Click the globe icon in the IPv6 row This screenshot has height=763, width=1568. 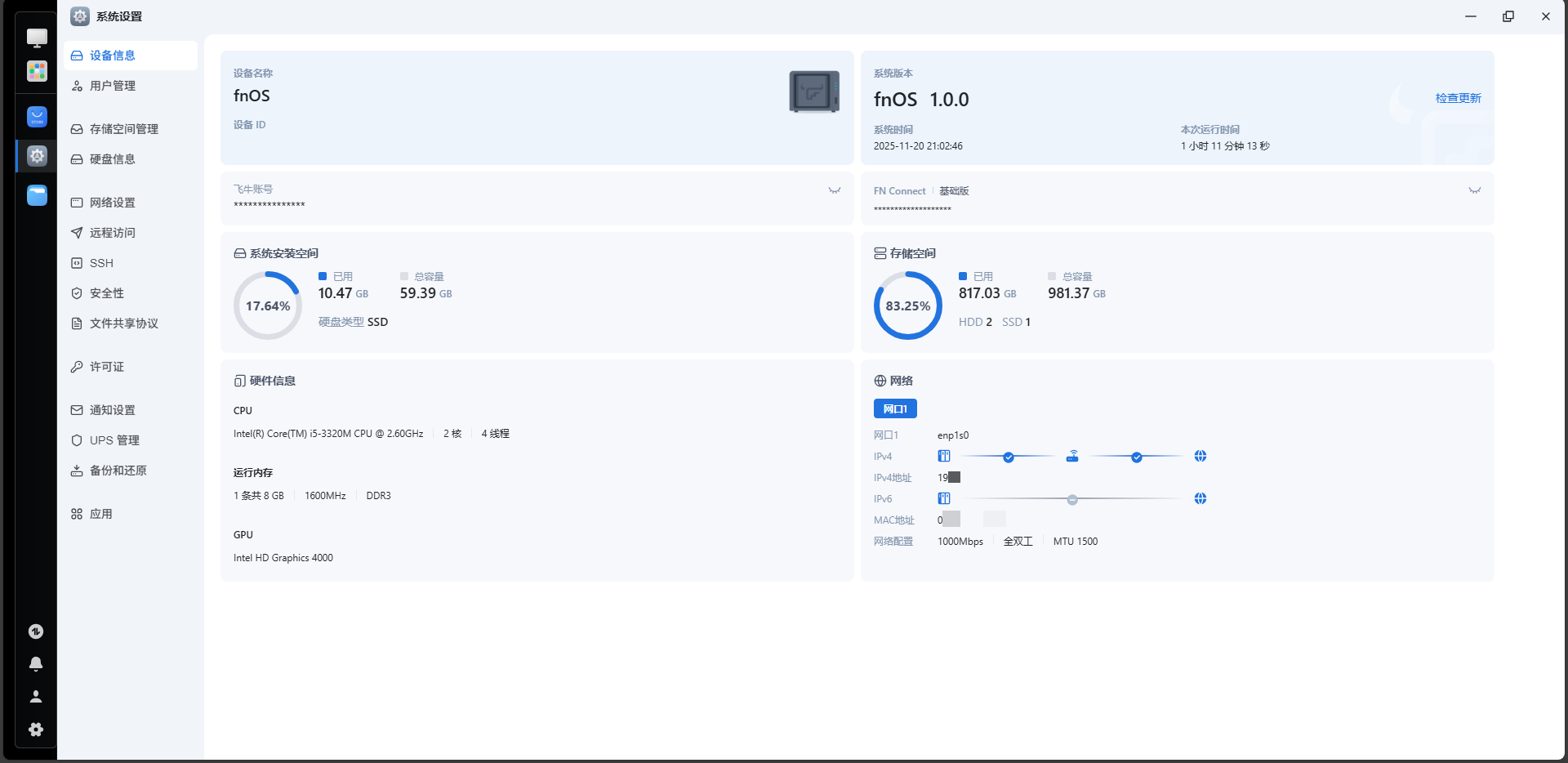[x=1200, y=499]
